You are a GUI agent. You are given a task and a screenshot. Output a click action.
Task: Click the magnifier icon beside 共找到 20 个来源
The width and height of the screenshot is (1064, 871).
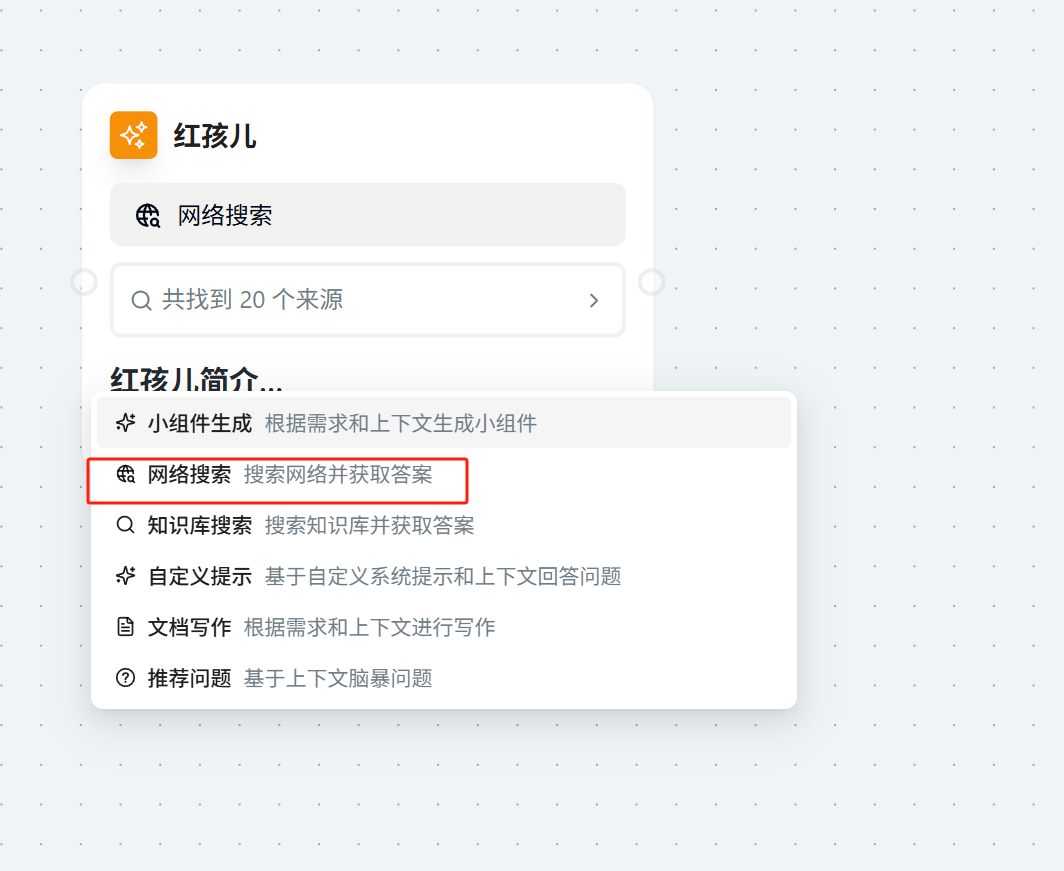click(141, 300)
